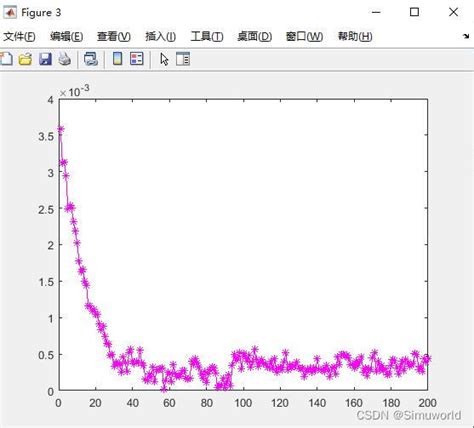
Task: Click the y-axis tick label 1.5
Action: pyautogui.click(x=46, y=282)
